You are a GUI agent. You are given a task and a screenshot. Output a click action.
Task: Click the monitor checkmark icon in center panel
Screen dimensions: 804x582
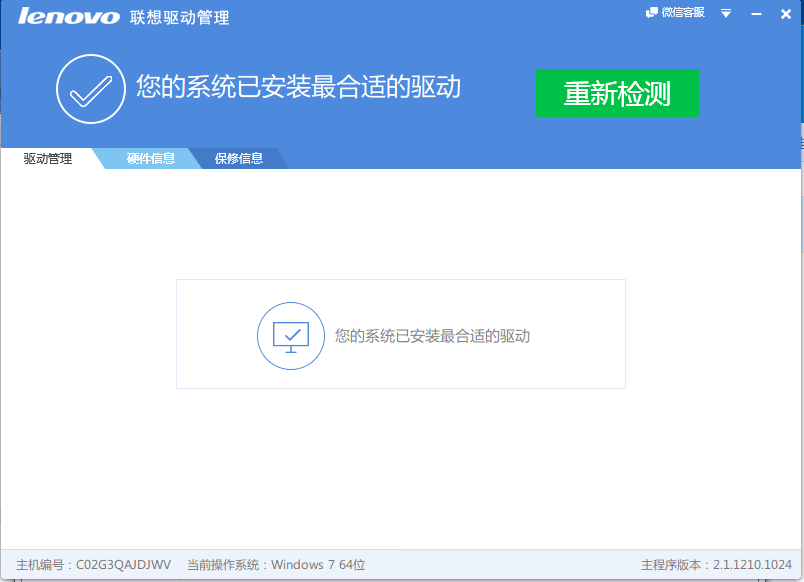(291, 336)
